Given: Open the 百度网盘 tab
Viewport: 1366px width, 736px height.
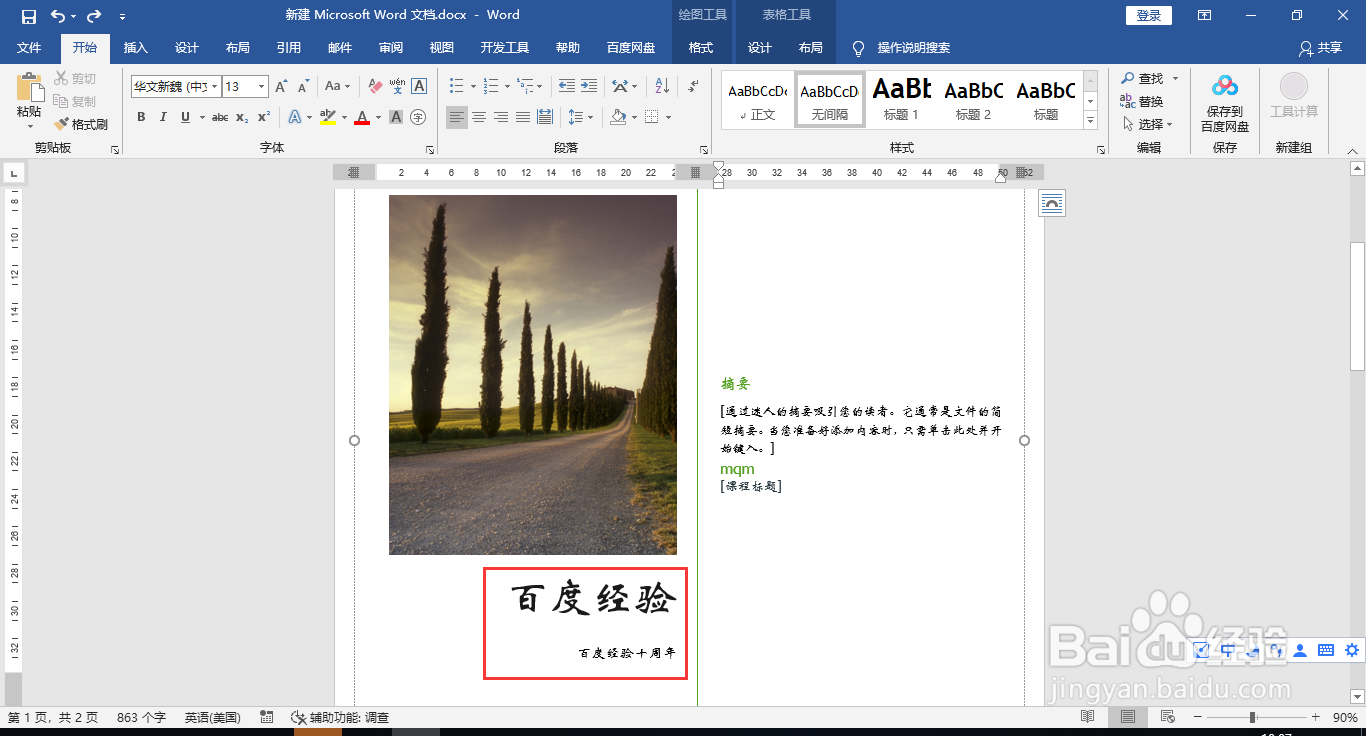Looking at the screenshot, I should [x=631, y=48].
